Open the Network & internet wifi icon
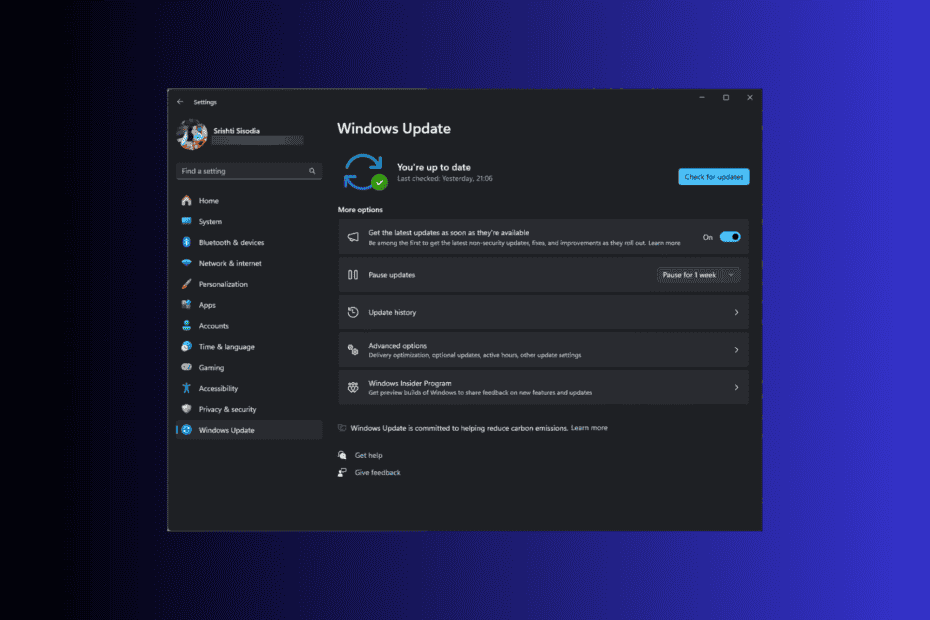Image resolution: width=930 pixels, height=620 pixels. pos(186,263)
